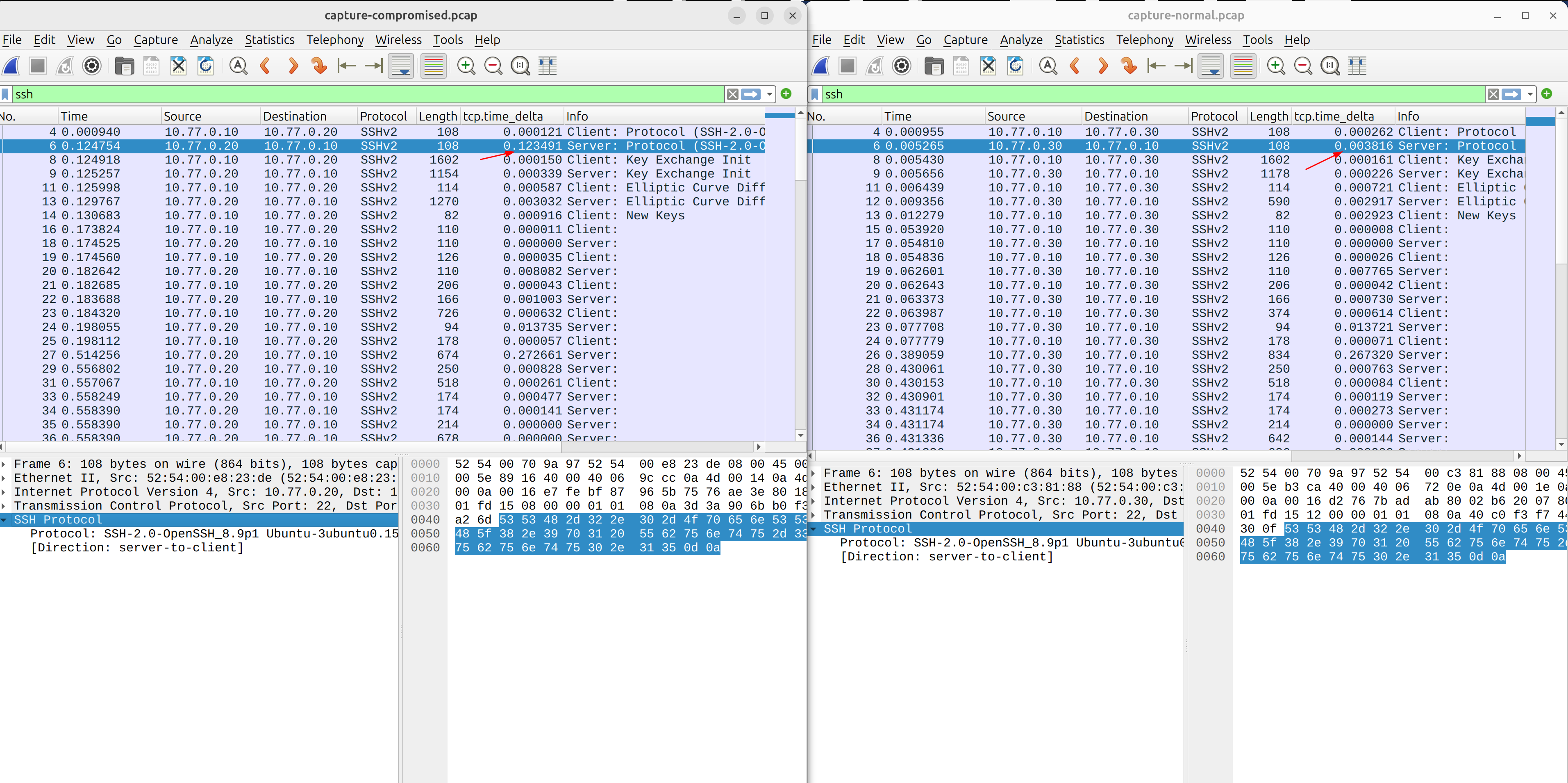Viewport: 1568px width, 783px height.
Task: Restart capture icon in capture-compromised window
Action: point(64,66)
